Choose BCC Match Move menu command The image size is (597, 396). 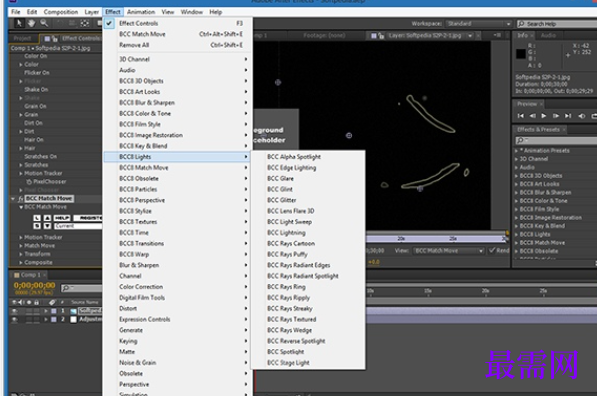pos(178,34)
